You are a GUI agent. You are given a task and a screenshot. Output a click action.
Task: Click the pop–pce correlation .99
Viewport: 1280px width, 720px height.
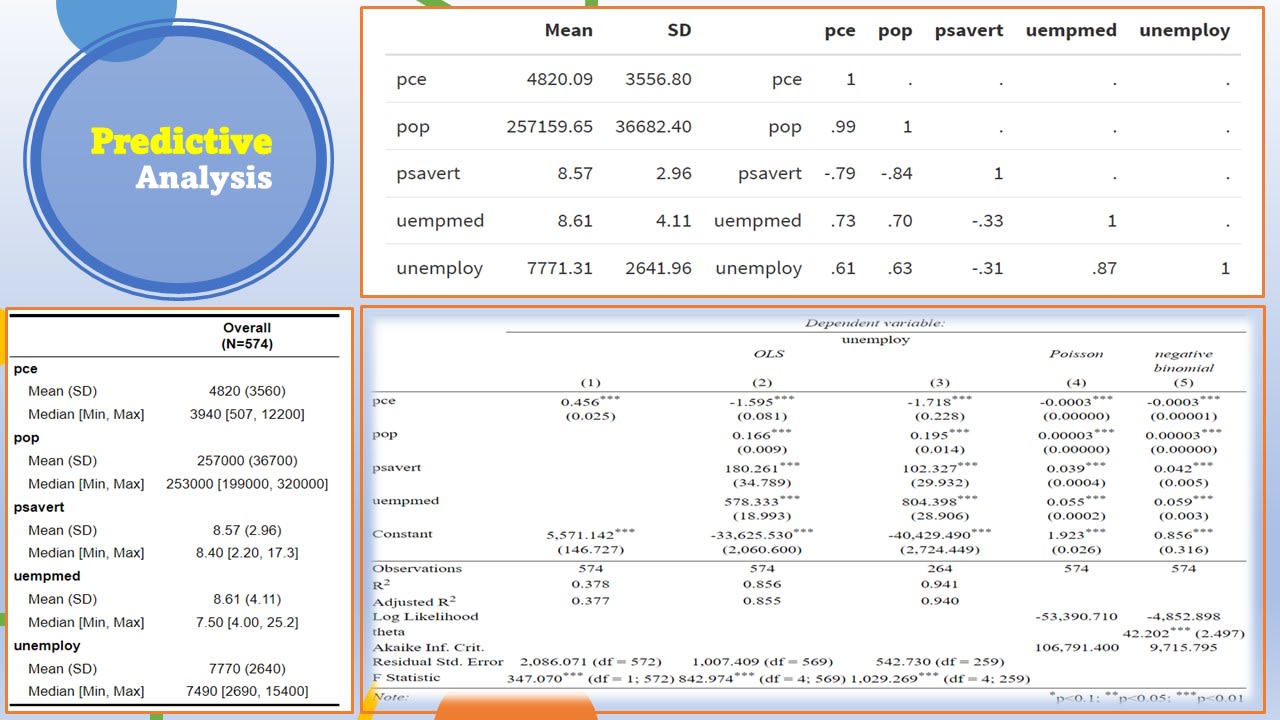pos(843,127)
